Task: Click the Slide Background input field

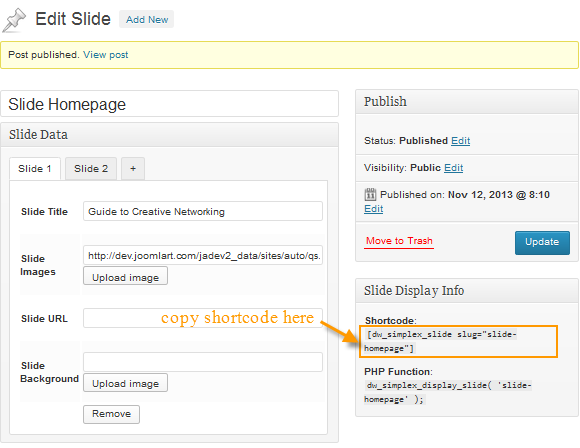Action: tap(203, 362)
